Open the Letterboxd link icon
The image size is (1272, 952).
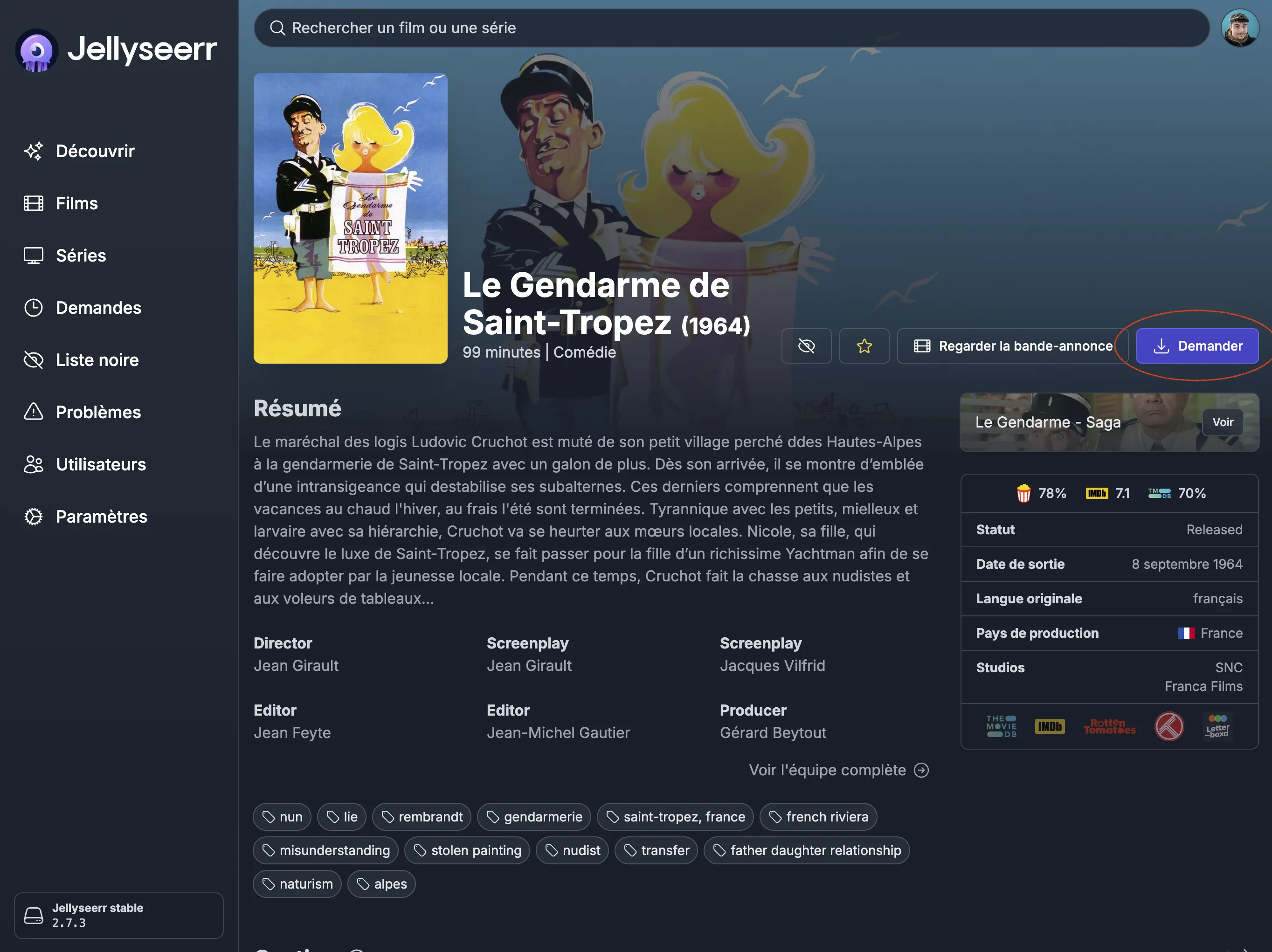pyautogui.click(x=1217, y=727)
